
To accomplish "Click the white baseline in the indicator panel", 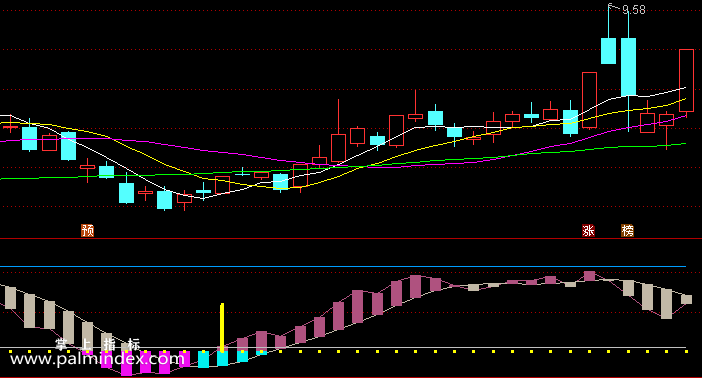I will coord(343,348).
